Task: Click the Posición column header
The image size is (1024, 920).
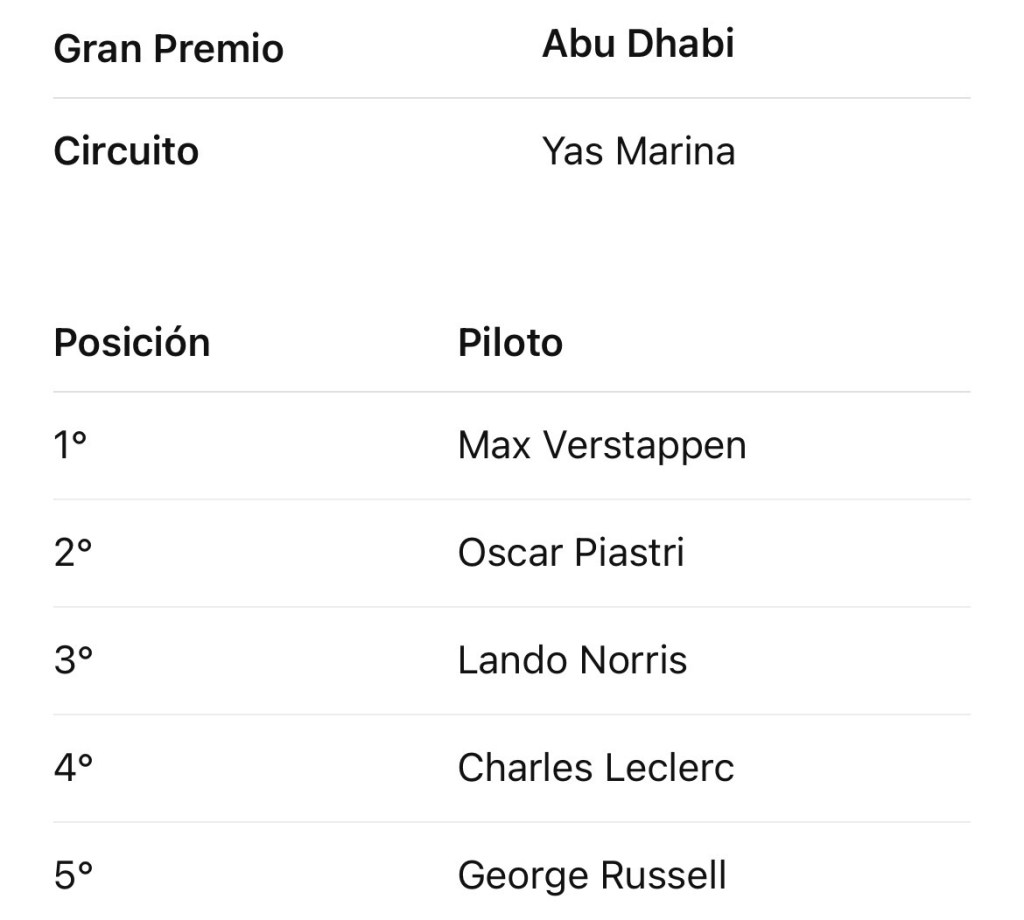Action: point(132,343)
